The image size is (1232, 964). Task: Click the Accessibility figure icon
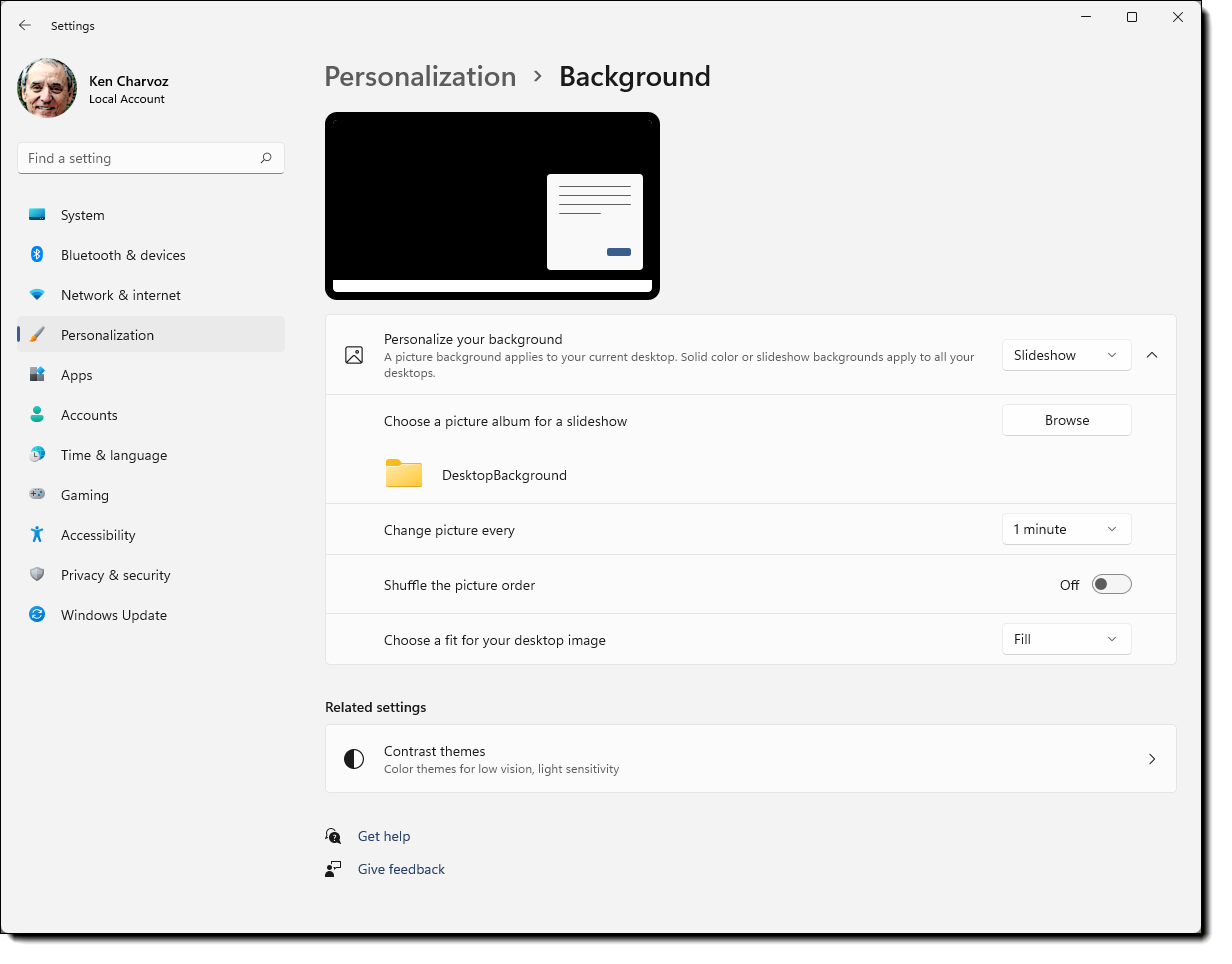click(37, 535)
